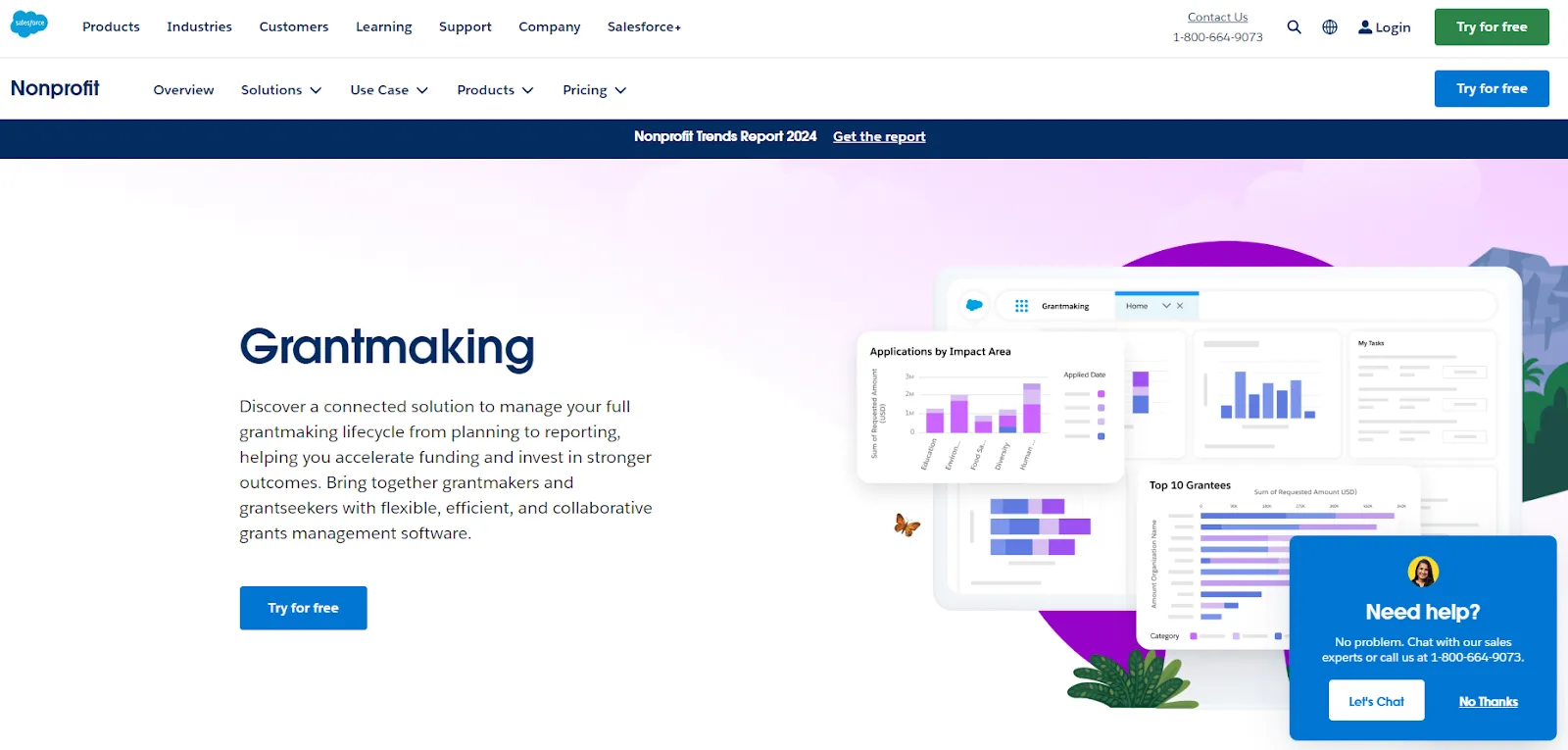
Task: Click the globe language selector icon
Action: point(1330,27)
